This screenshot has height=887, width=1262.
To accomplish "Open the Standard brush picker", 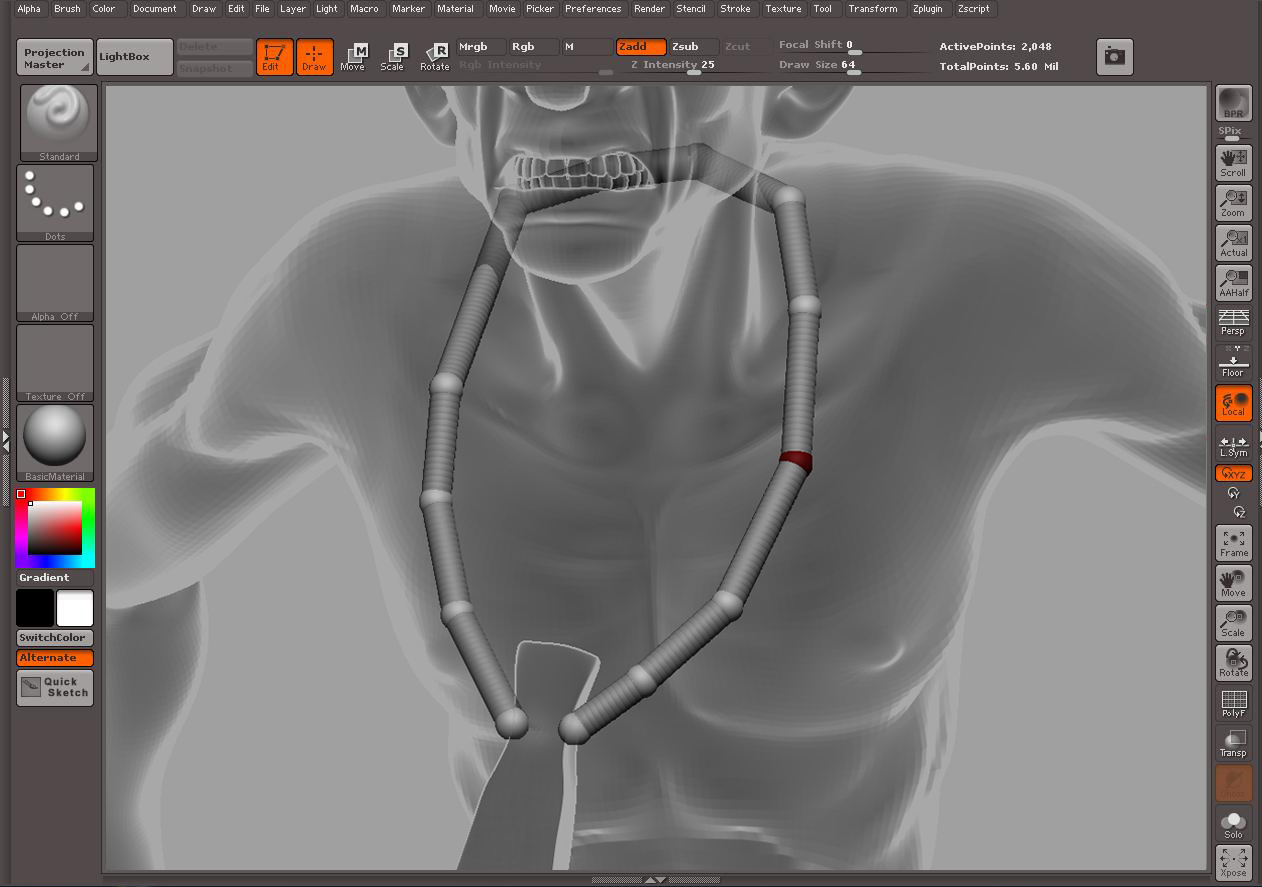I will 59,122.
